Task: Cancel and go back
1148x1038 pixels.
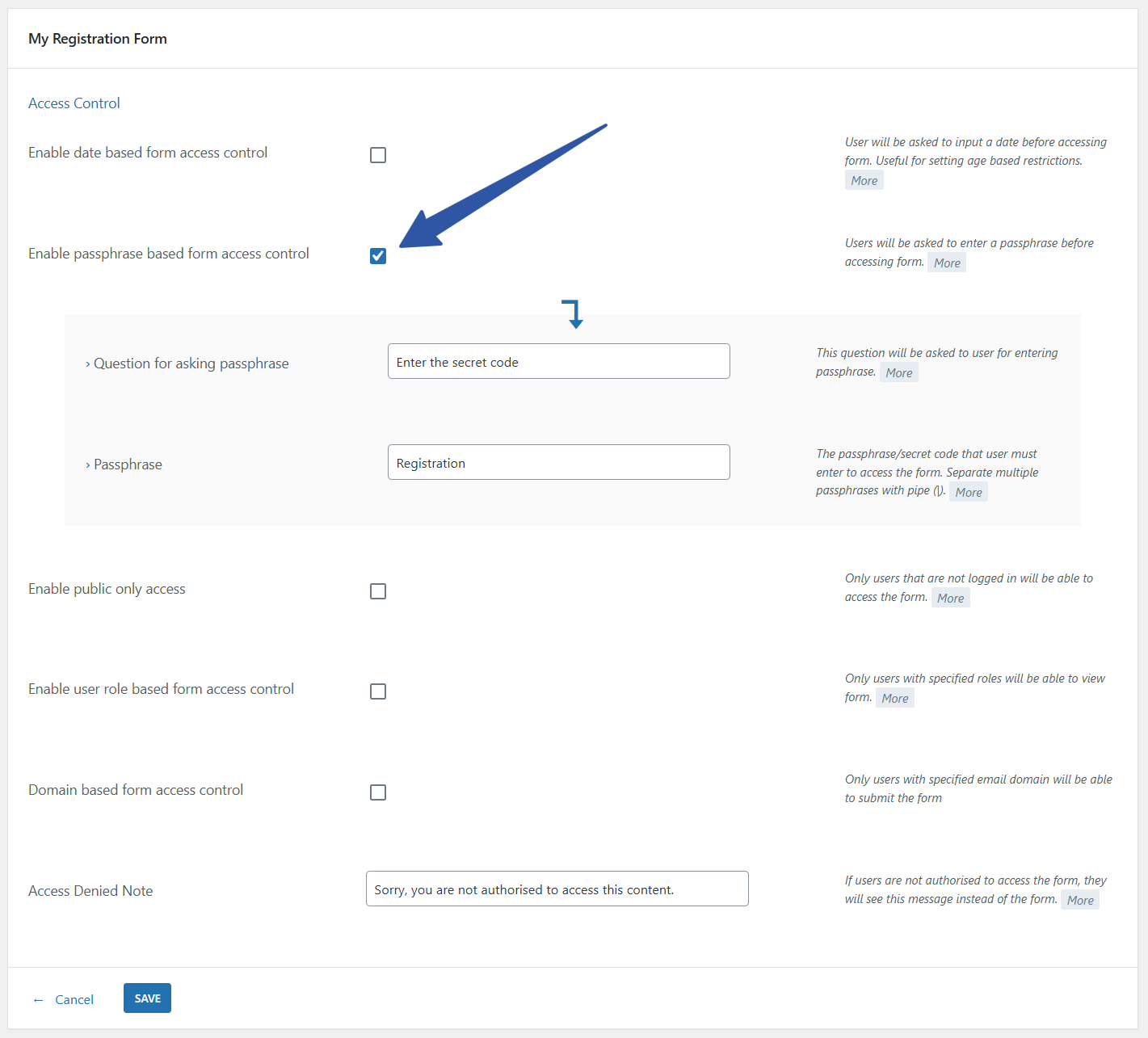Action: click(74, 1000)
